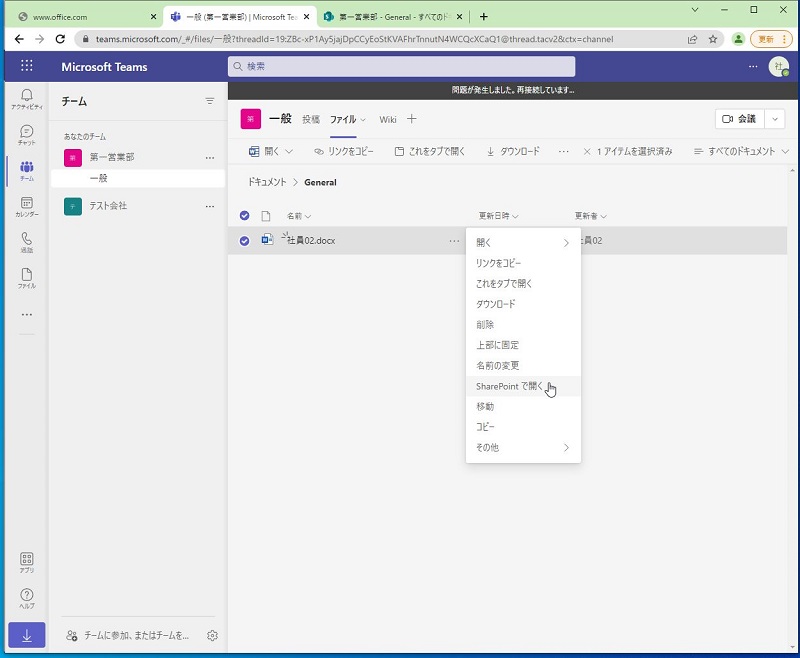800x658 pixels.
Task: Choose SharePoint で開く from context menu
Action: point(523,387)
